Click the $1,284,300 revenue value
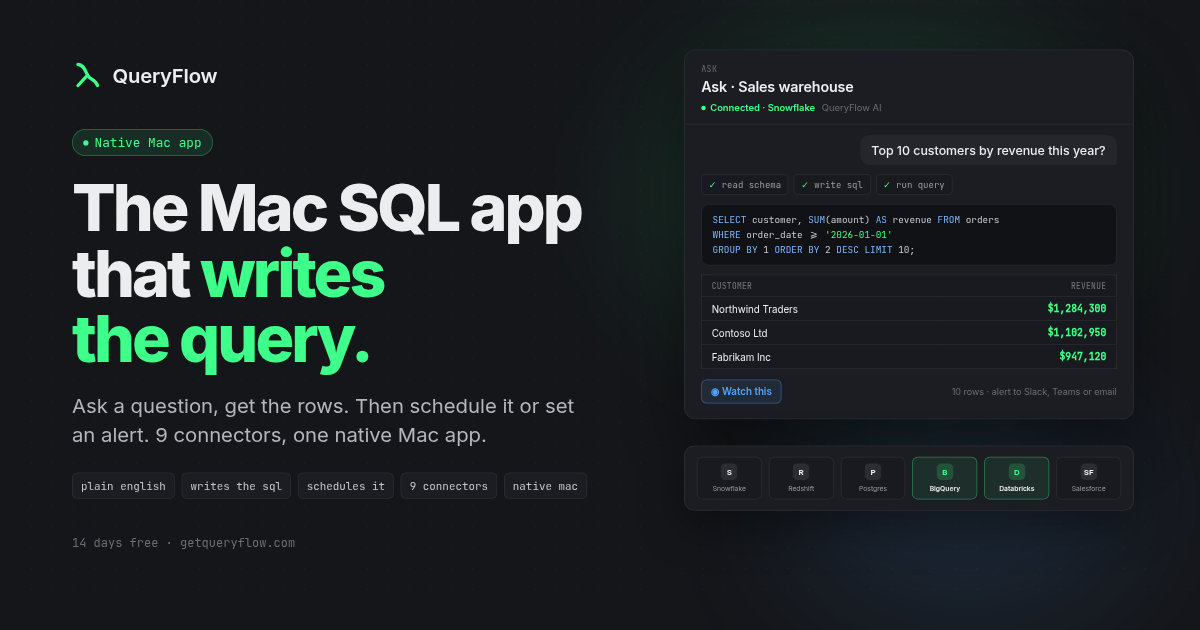This screenshot has width=1200, height=630. tap(1077, 309)
